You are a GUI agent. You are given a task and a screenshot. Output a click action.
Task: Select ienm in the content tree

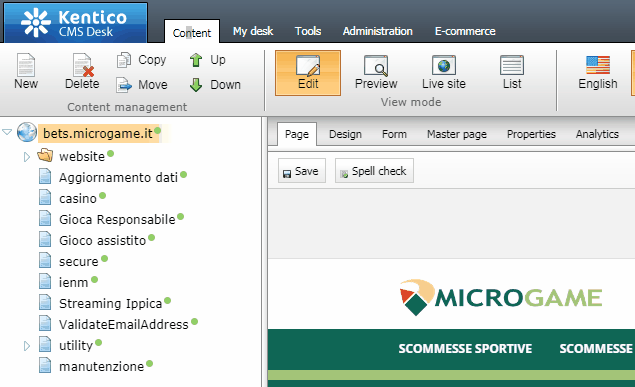[x=73, y=283]
